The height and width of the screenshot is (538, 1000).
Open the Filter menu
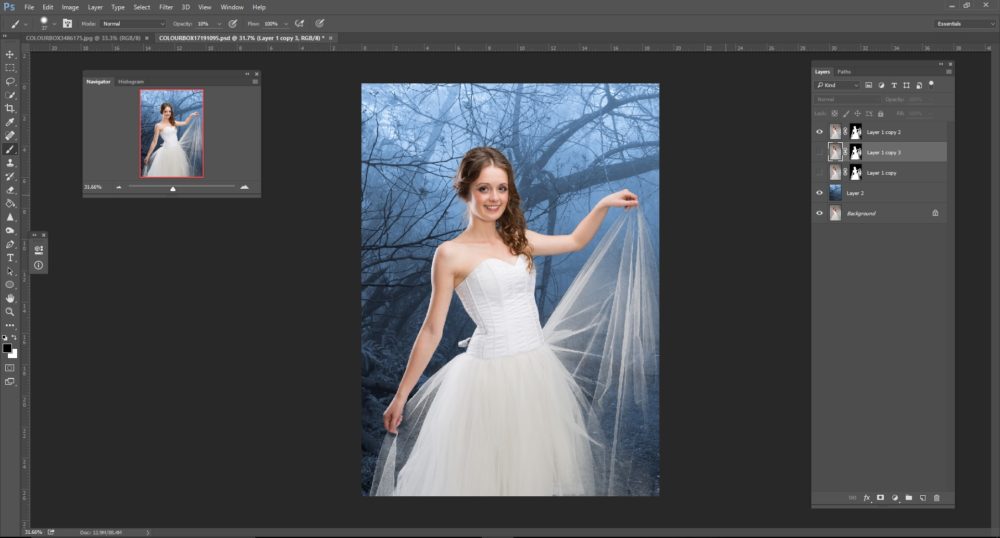tap(166, 7)
